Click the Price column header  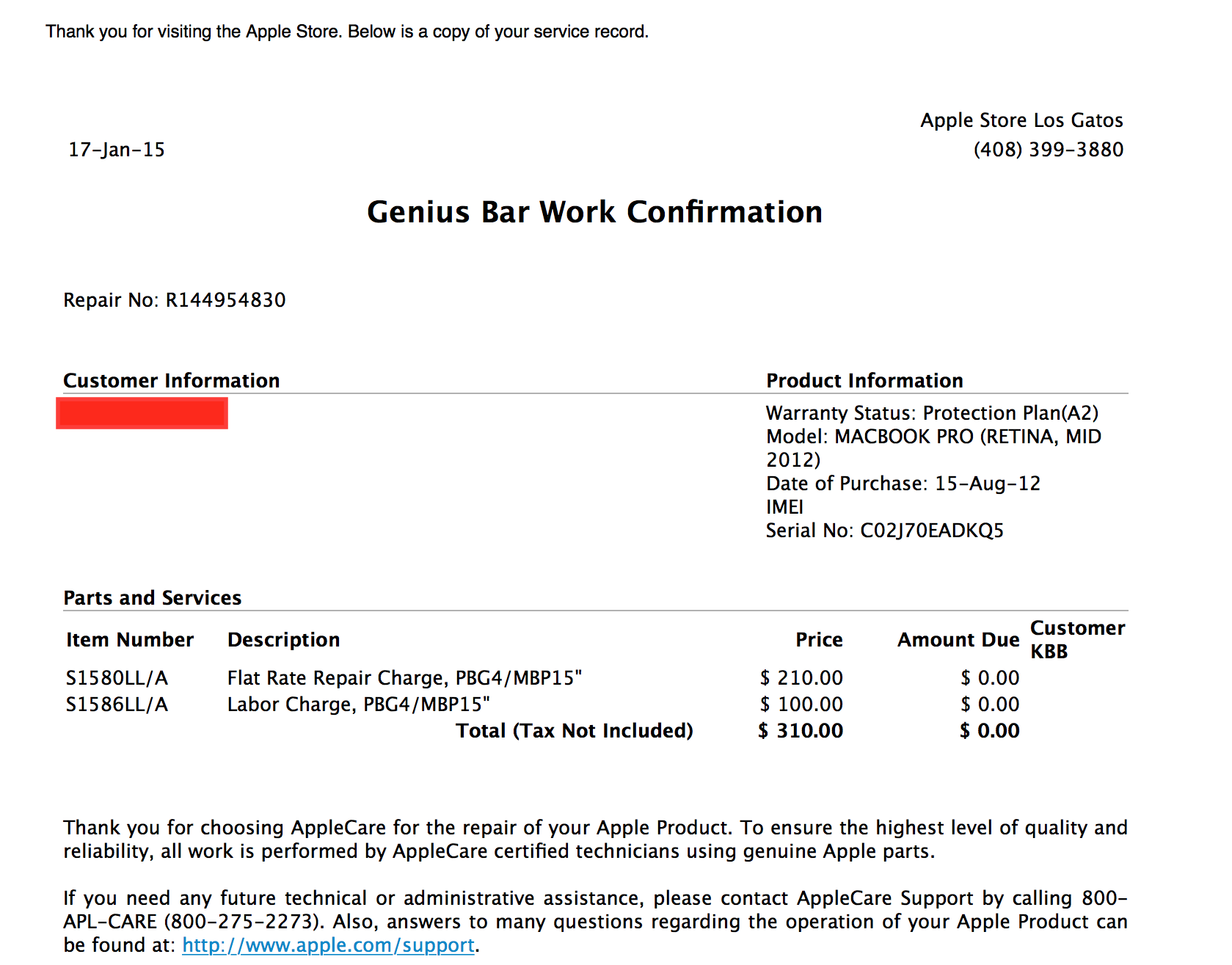pyautogui.click(x=820, y=640)
